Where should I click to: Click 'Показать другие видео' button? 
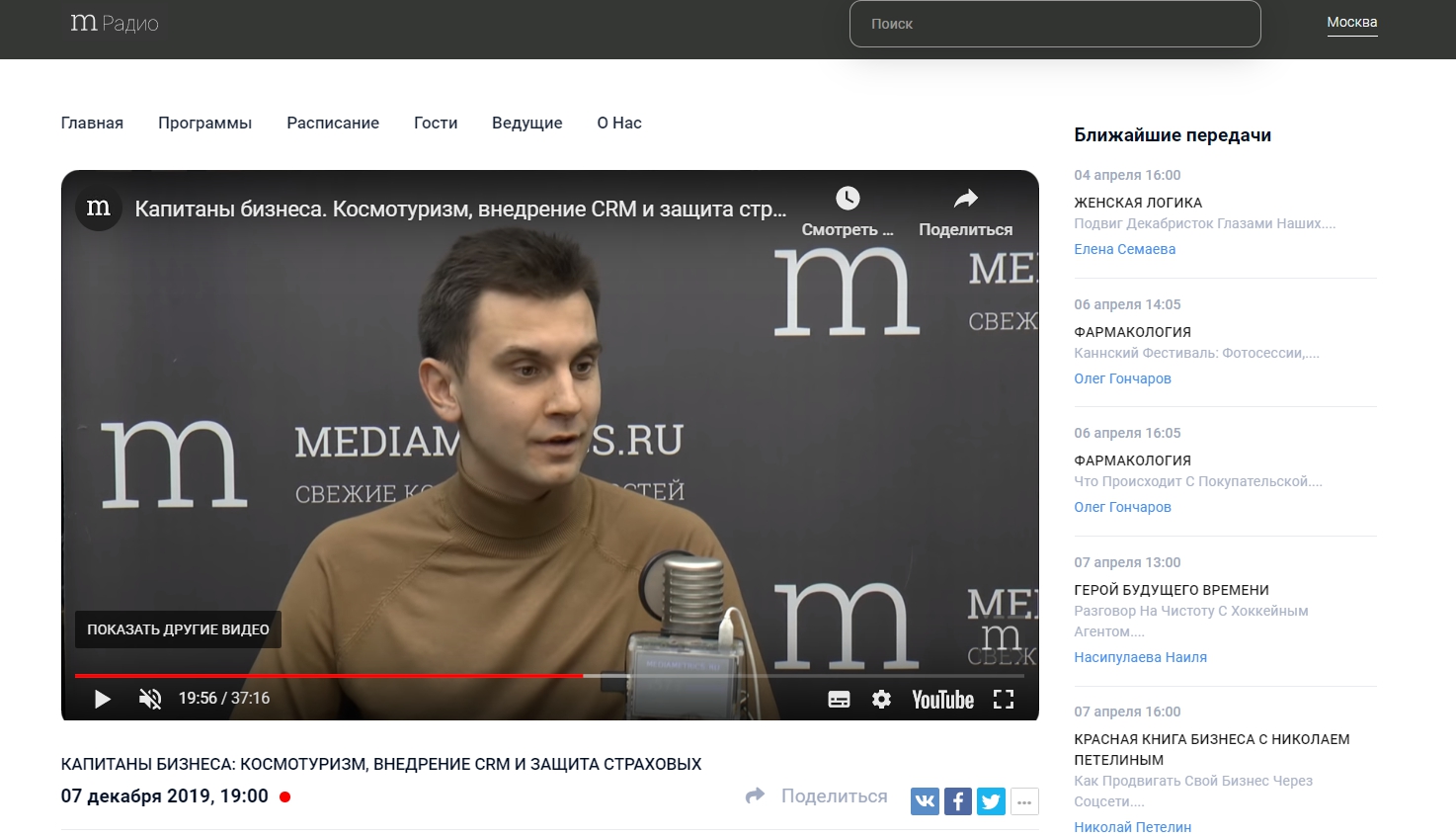coord(178,629)
